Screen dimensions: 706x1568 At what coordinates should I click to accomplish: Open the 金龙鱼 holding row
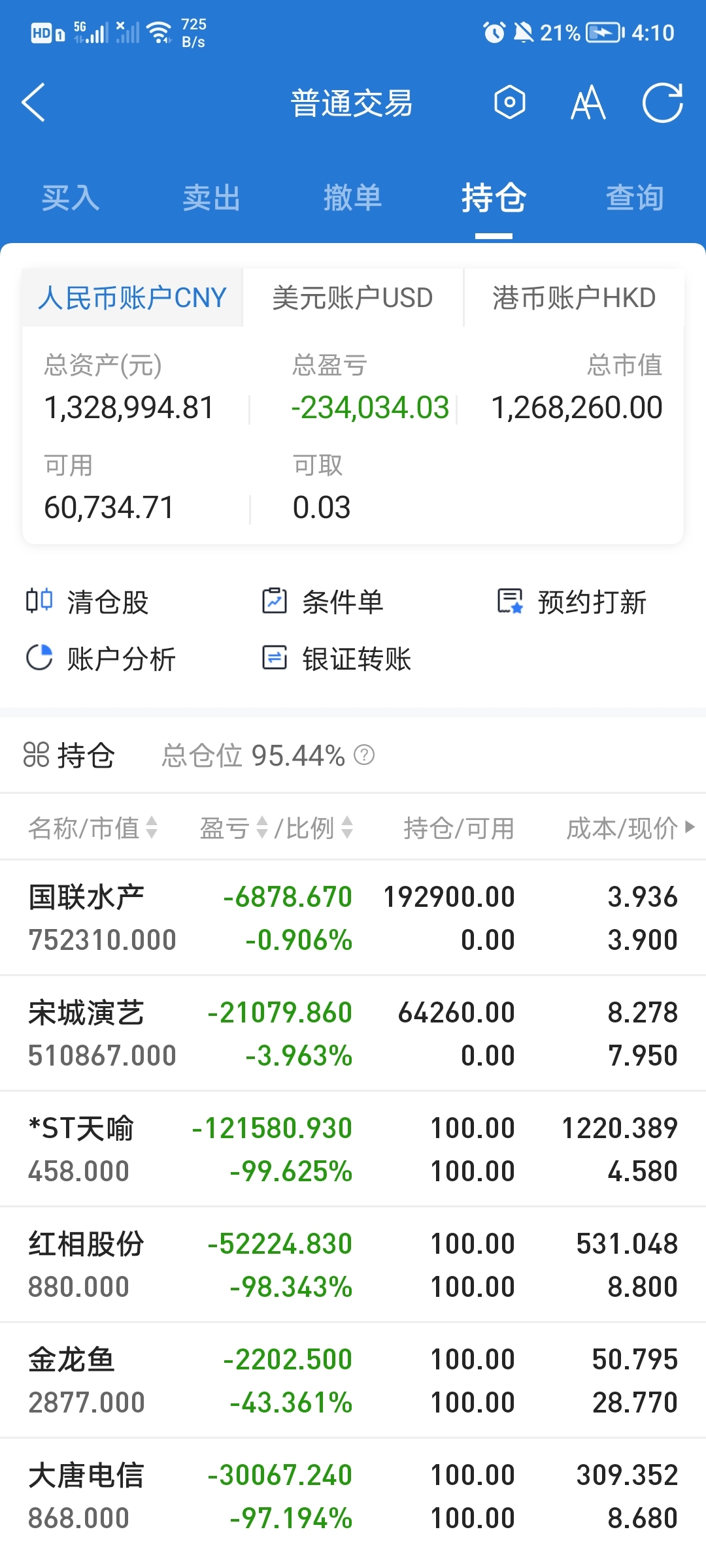353,1380
